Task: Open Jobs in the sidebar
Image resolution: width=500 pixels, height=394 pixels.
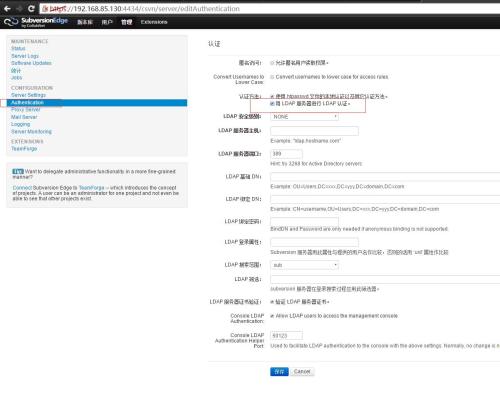Action: [x=16, y=78]
